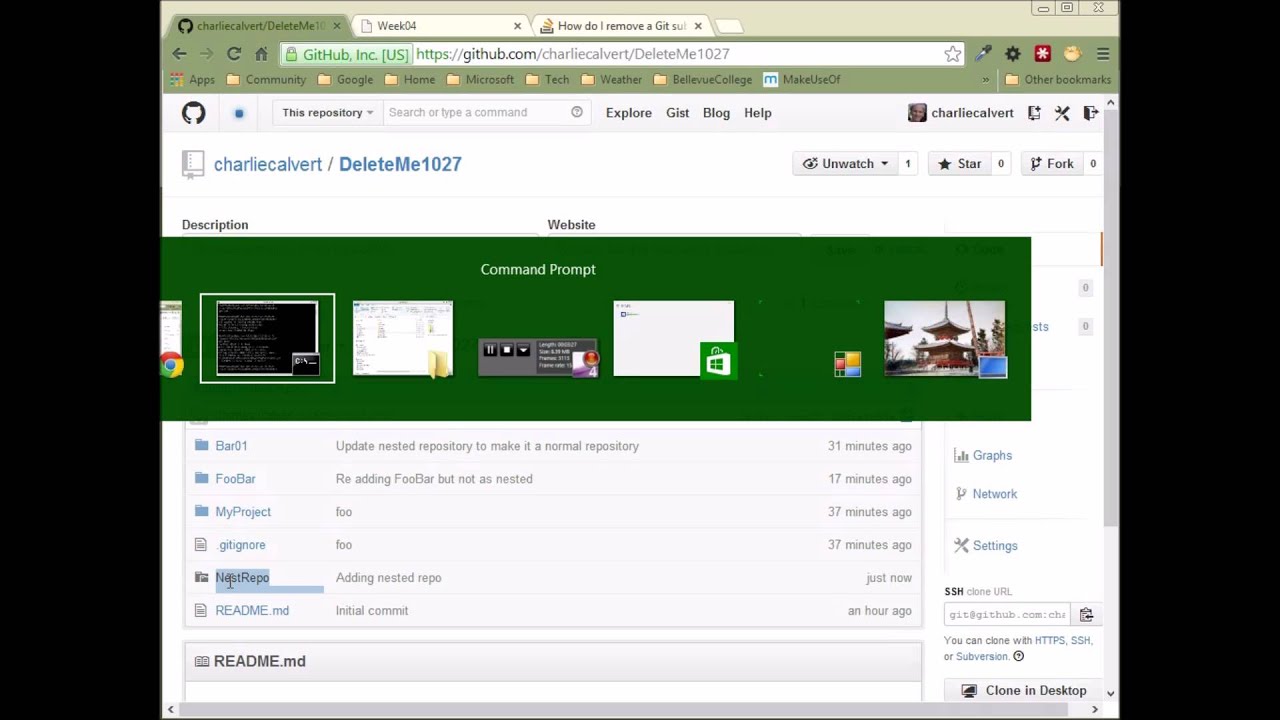Open Blog in GitHub header
The width and height of the screenshot is (1280, 720).
pos(716,113)
